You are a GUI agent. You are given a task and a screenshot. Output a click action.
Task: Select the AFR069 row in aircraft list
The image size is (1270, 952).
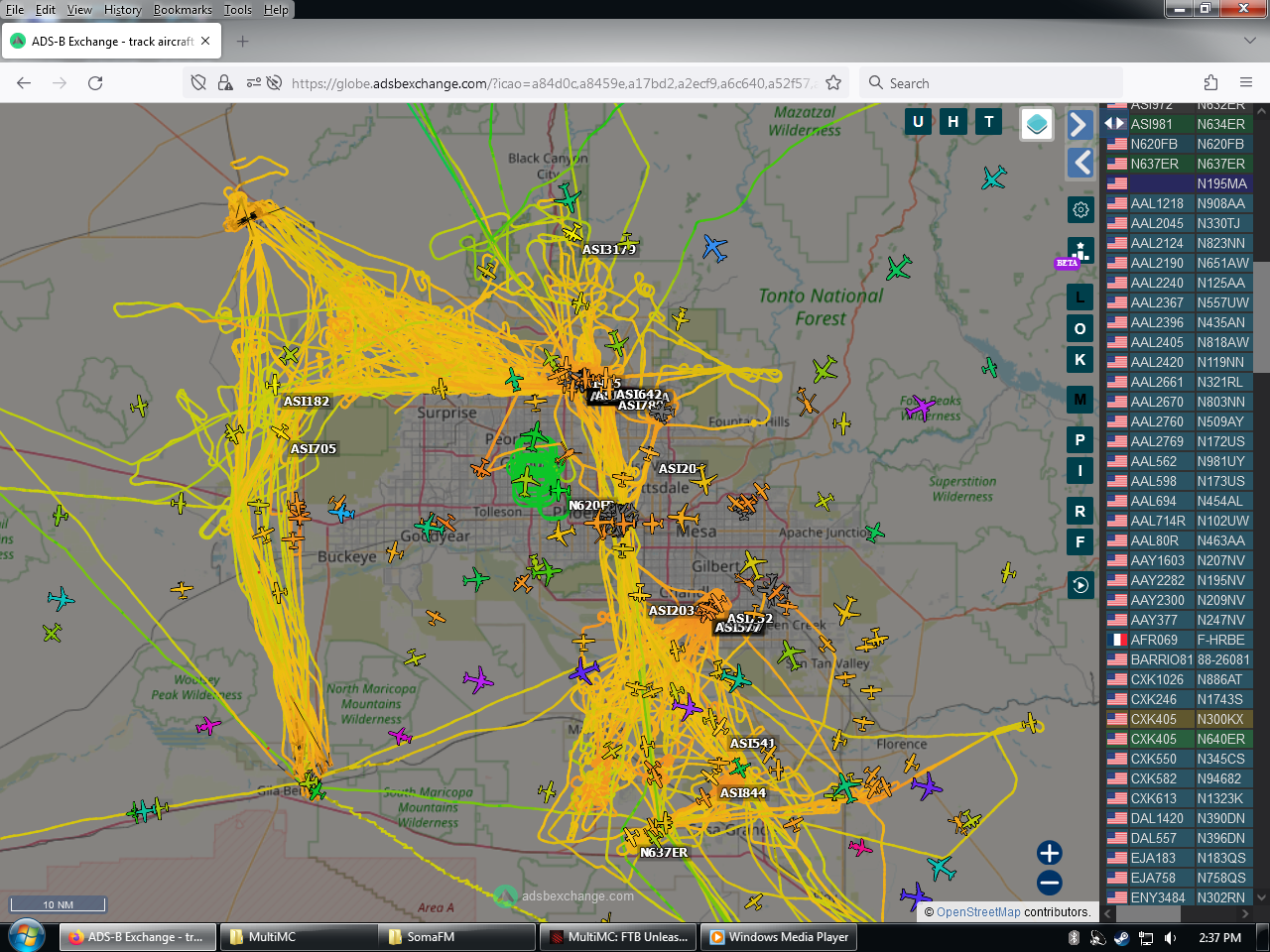1178,640
